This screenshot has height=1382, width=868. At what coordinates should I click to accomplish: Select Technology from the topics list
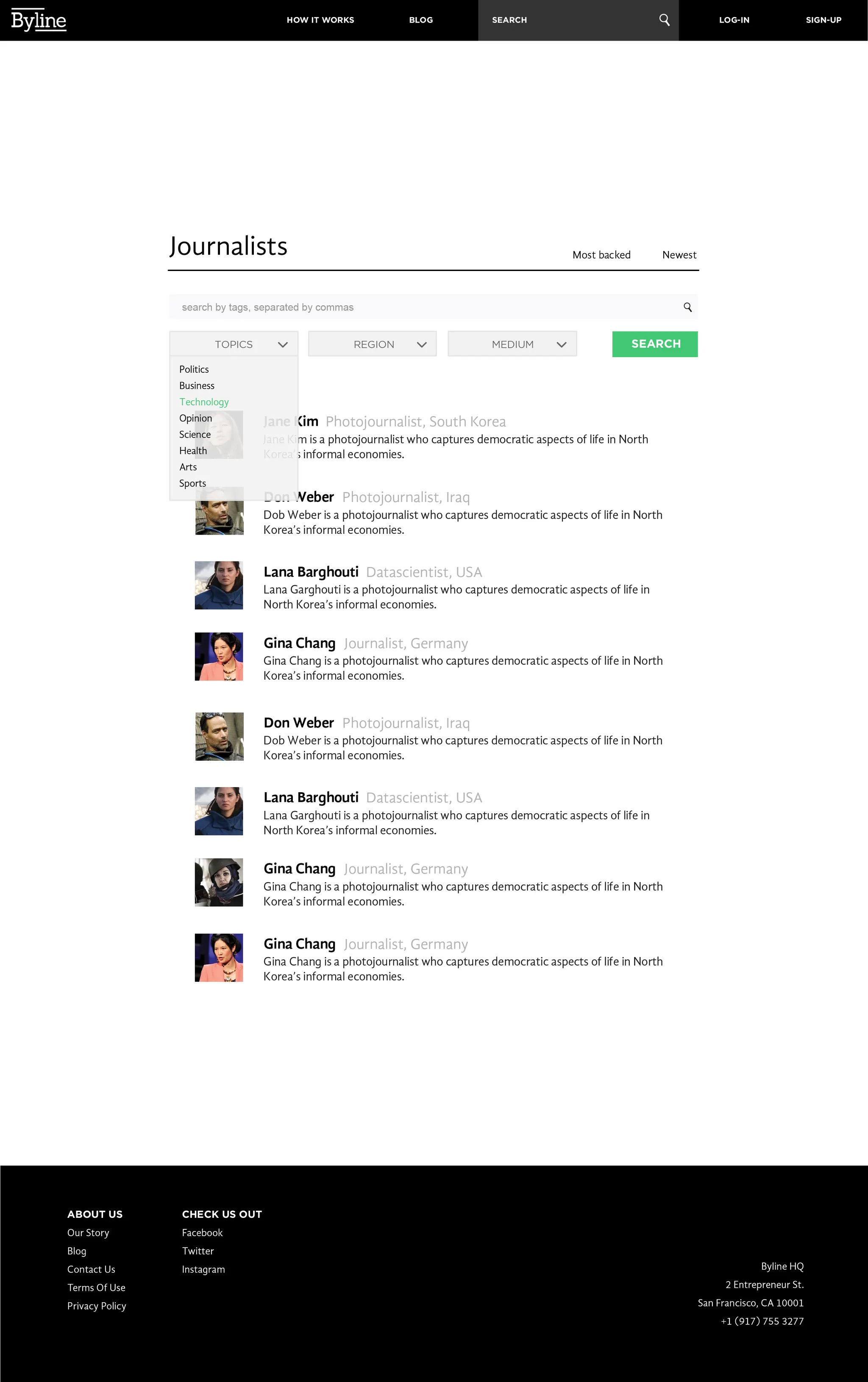point(204,402)
